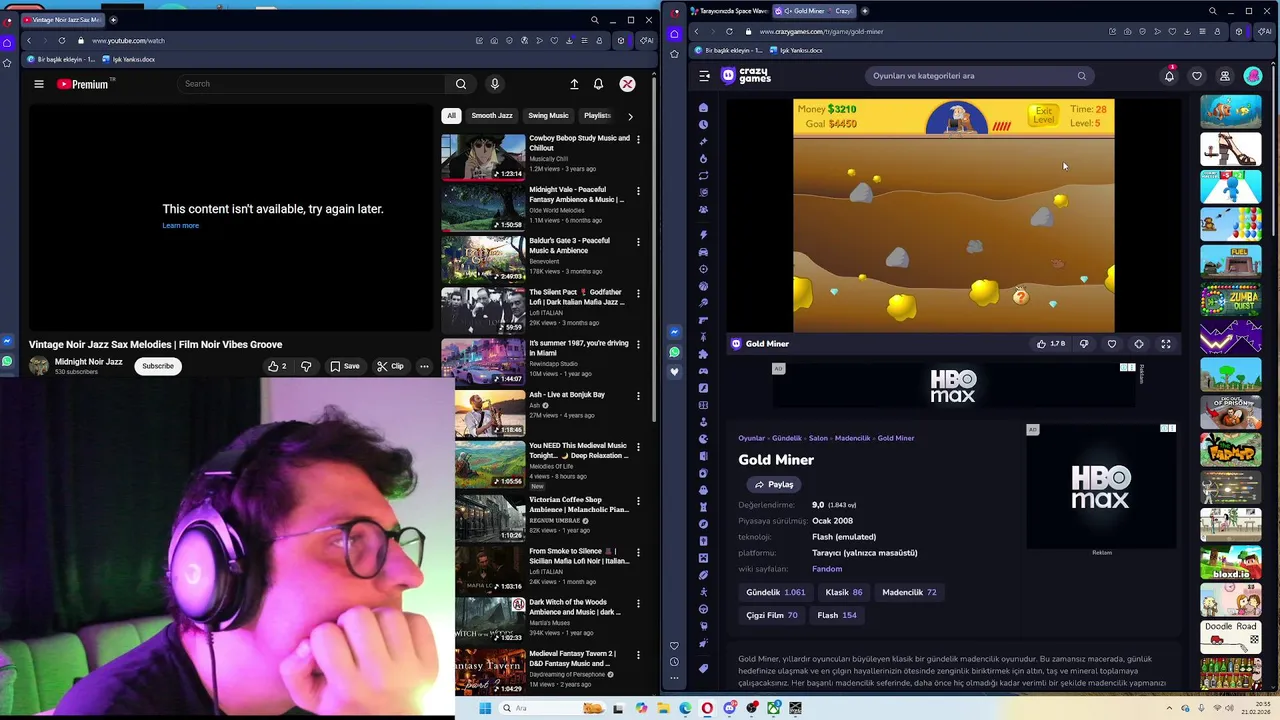The image size is (1280, 720).
Task: Save the video to a playlist
Action: coord(344,366)
